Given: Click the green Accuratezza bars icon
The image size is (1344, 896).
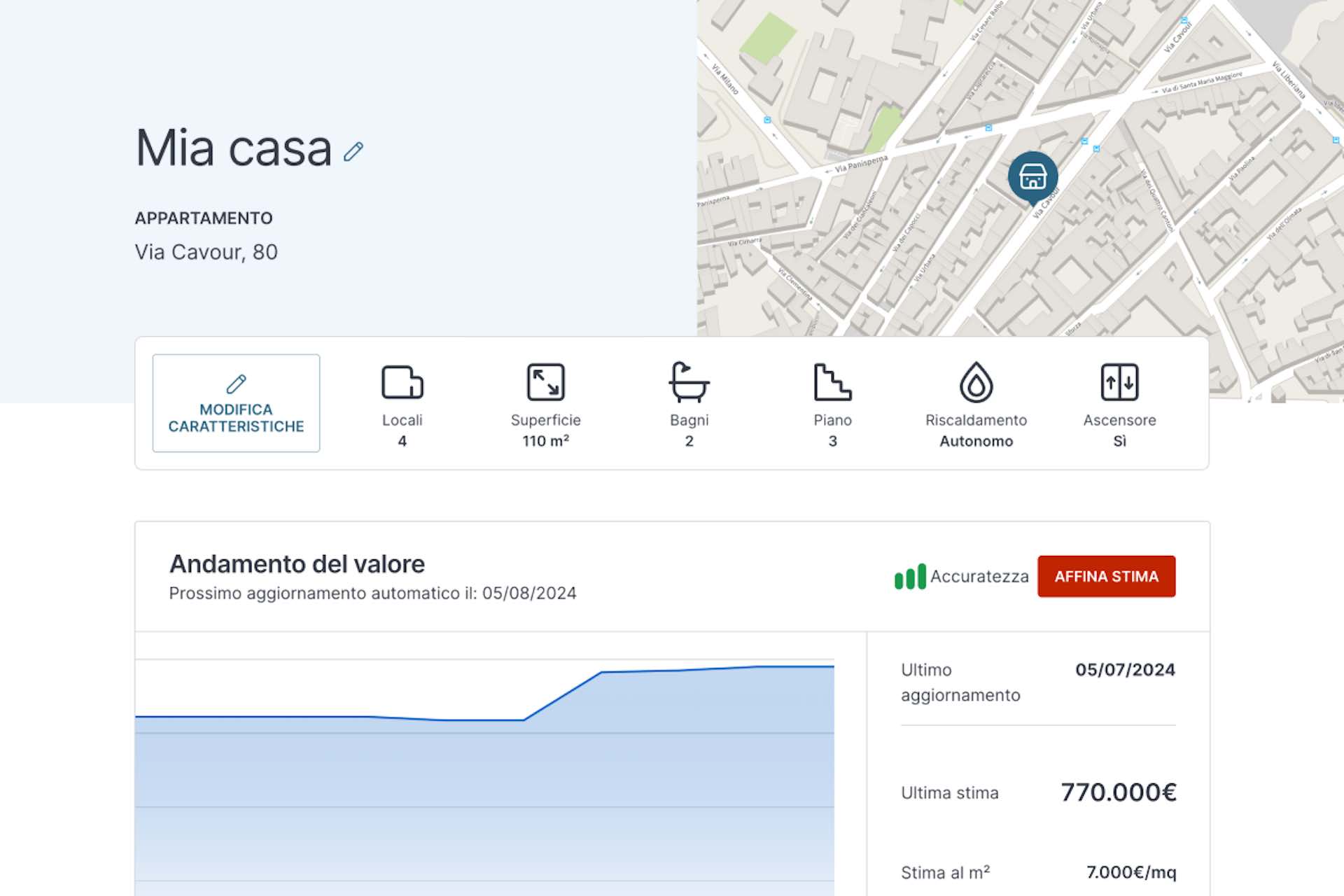Looking at the screenshot, I should tap(910, 577).
